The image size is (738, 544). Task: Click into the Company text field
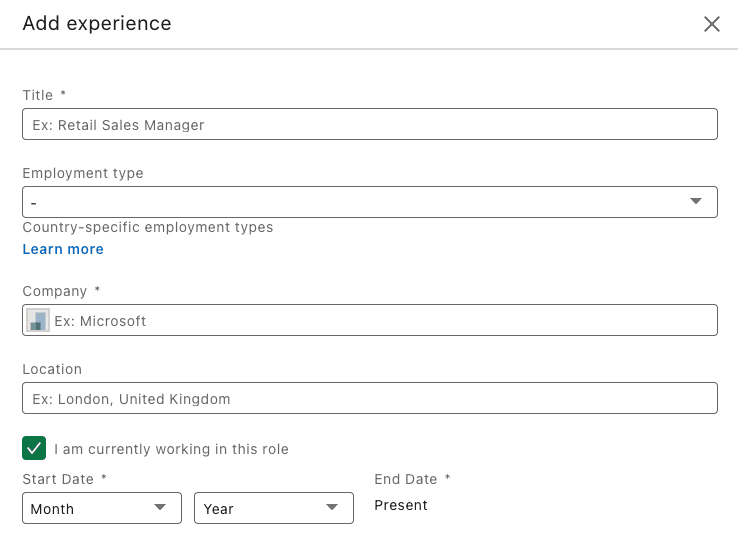(370, 320)
